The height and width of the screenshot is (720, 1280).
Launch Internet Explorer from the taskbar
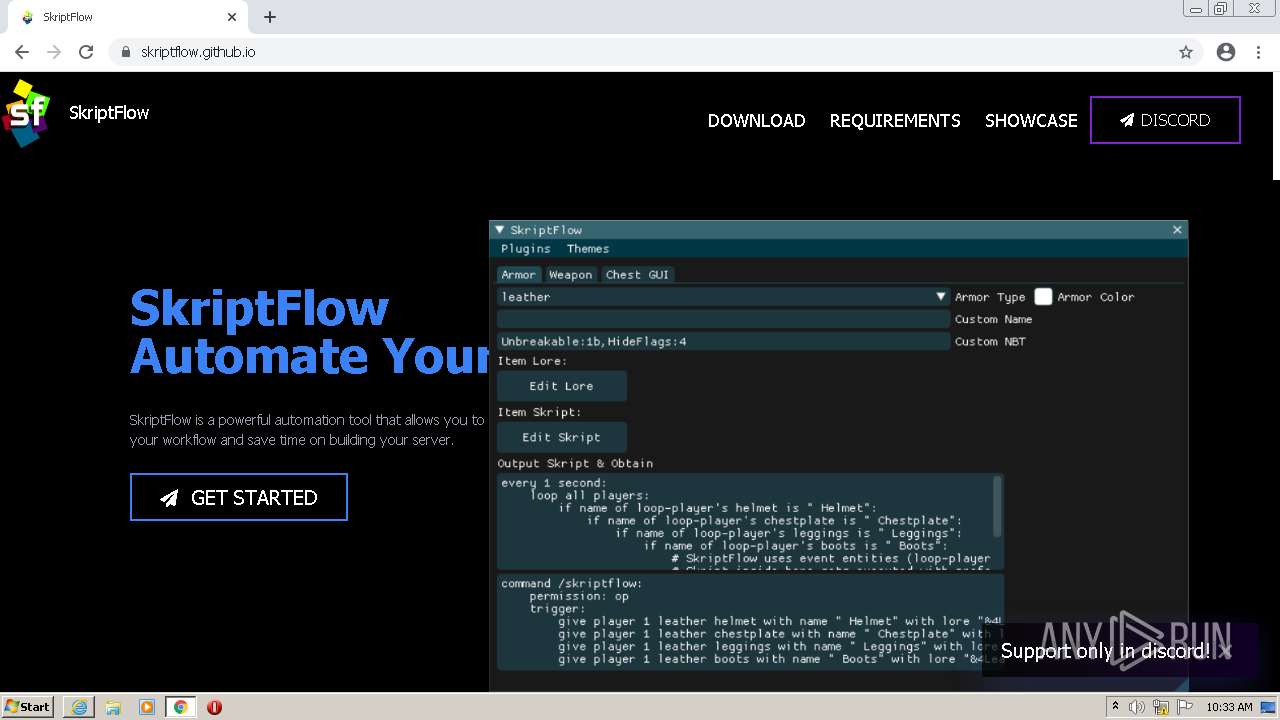coord(79,707)
